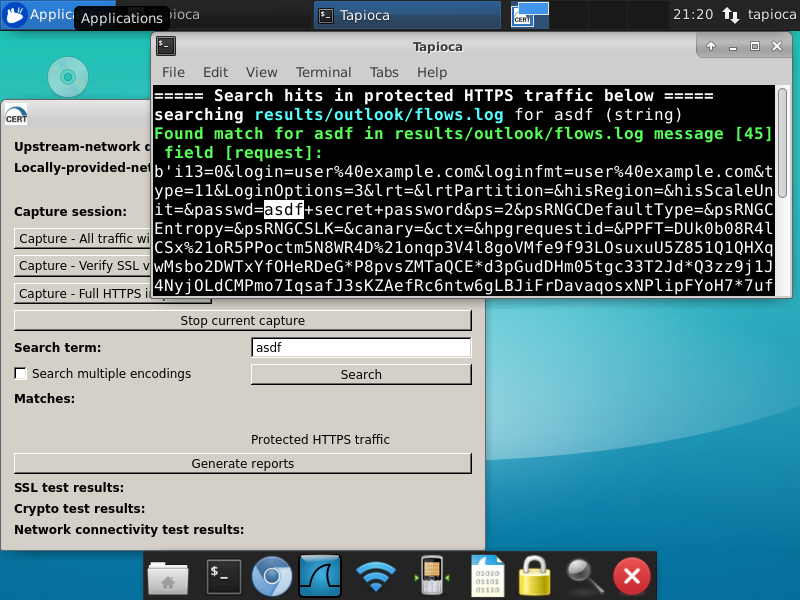Launch Wireshark from the dock
The width and height of the screenshot is (800, 600).
321,576
